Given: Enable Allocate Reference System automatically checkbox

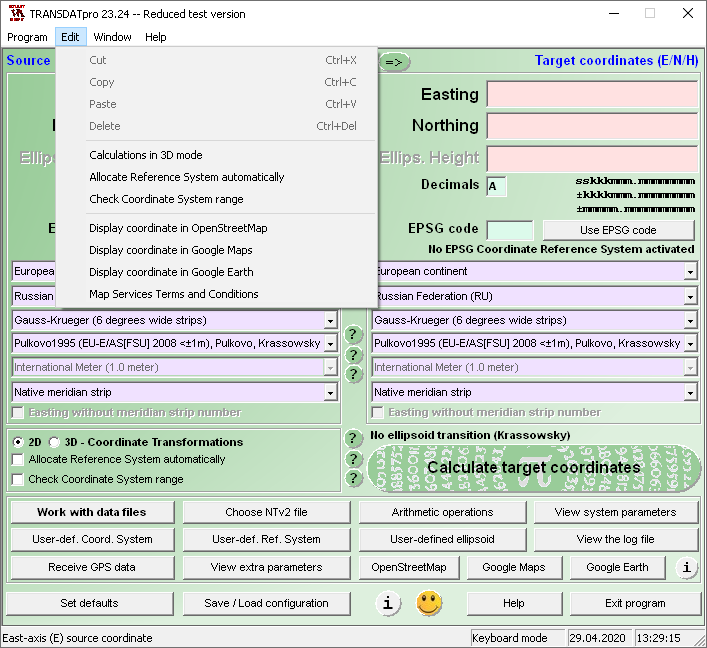Looking at the screenshot, I should (x=18, y=460).
